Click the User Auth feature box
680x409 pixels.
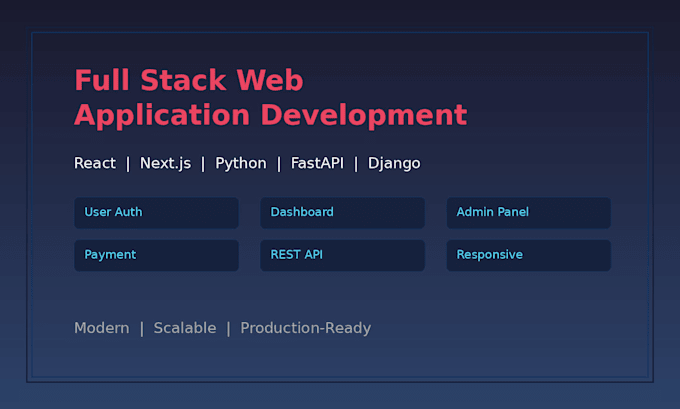[156, 213]
